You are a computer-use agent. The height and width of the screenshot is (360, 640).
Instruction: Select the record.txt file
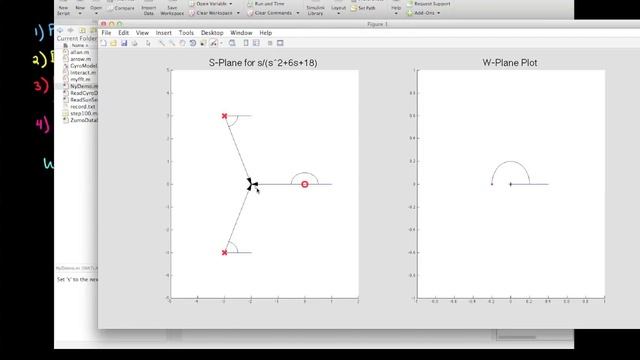tap(80, 107)
